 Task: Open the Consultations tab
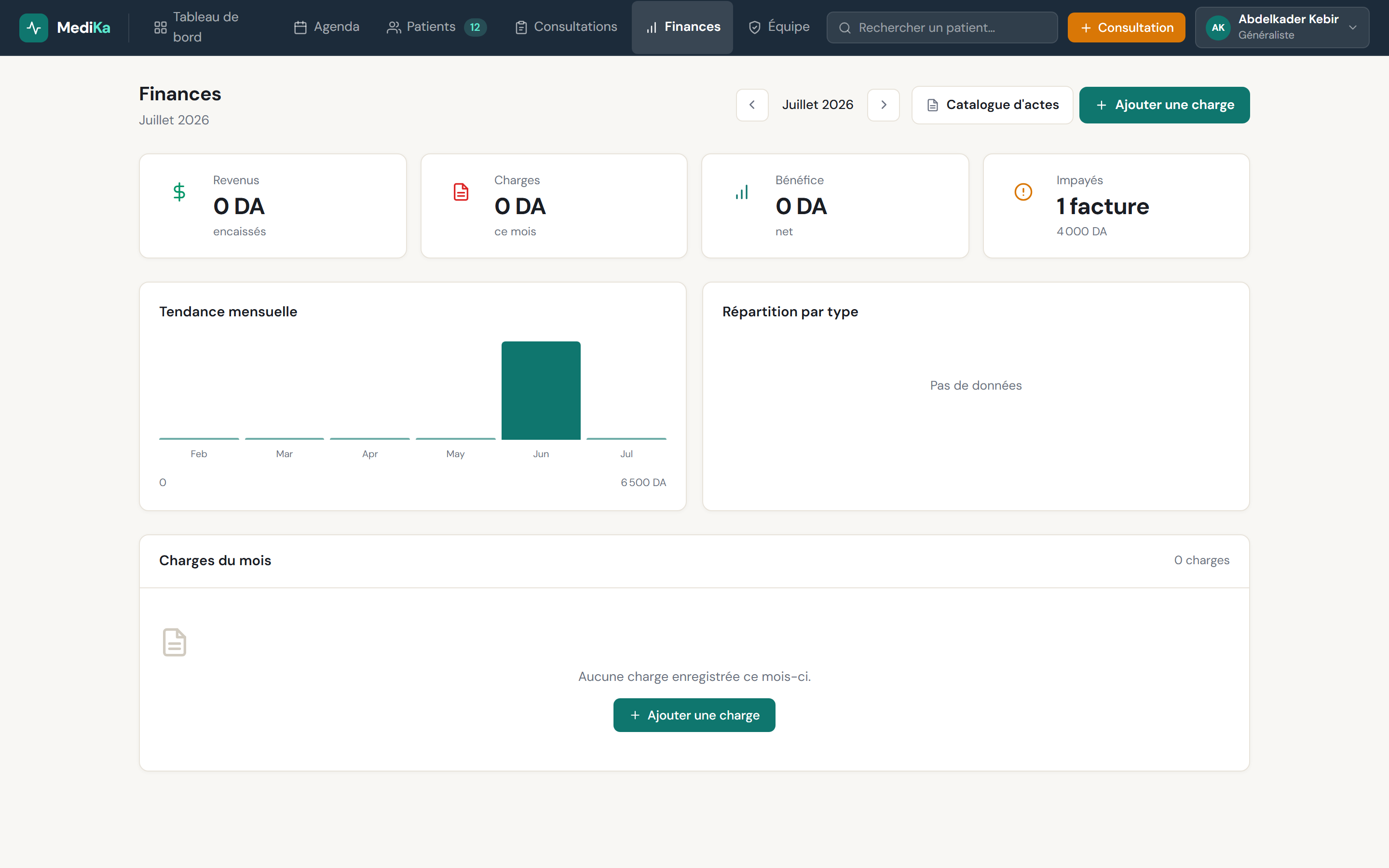[x=566, y=27]
